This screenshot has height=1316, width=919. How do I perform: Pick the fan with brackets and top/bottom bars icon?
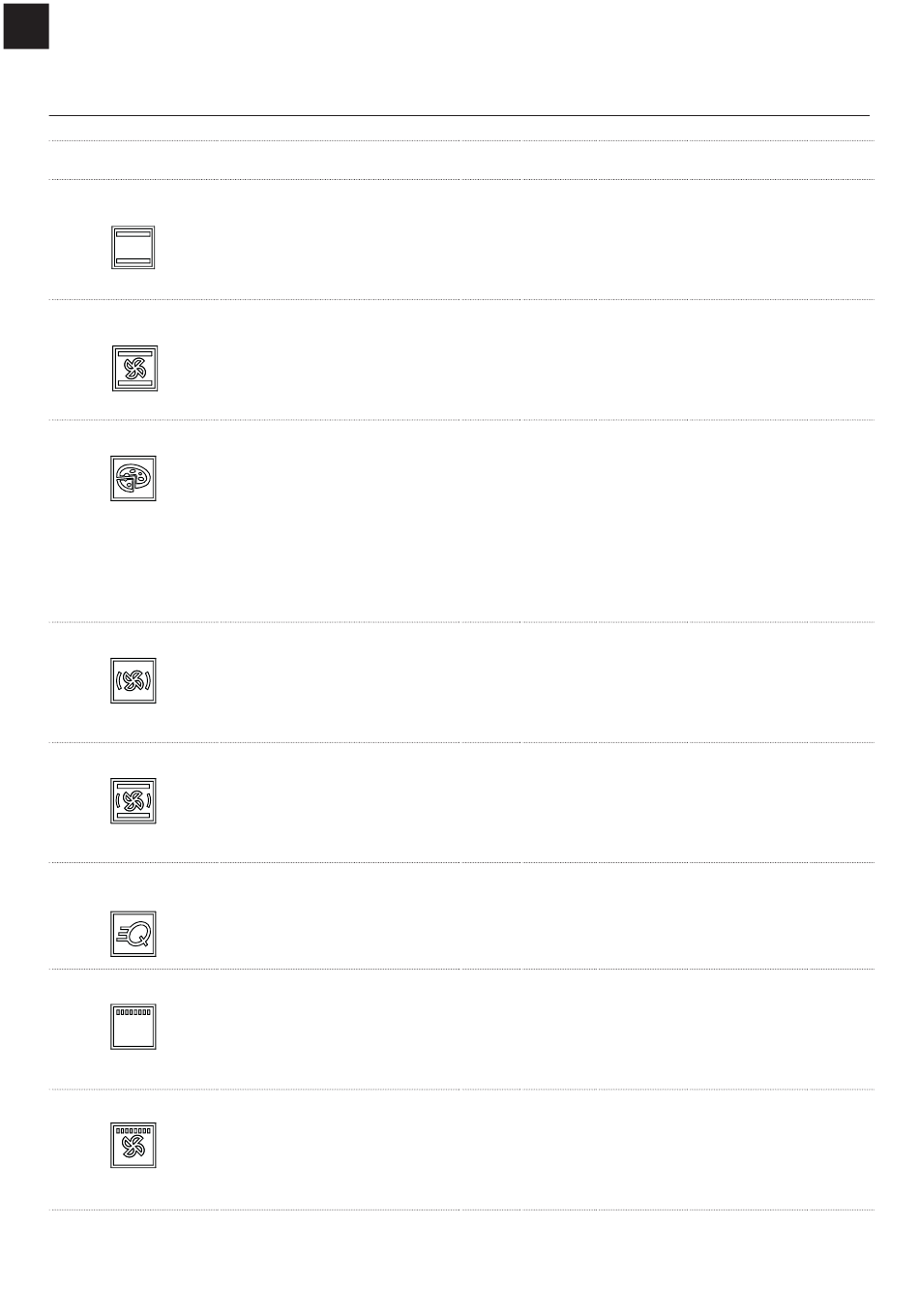coord(133,801)
